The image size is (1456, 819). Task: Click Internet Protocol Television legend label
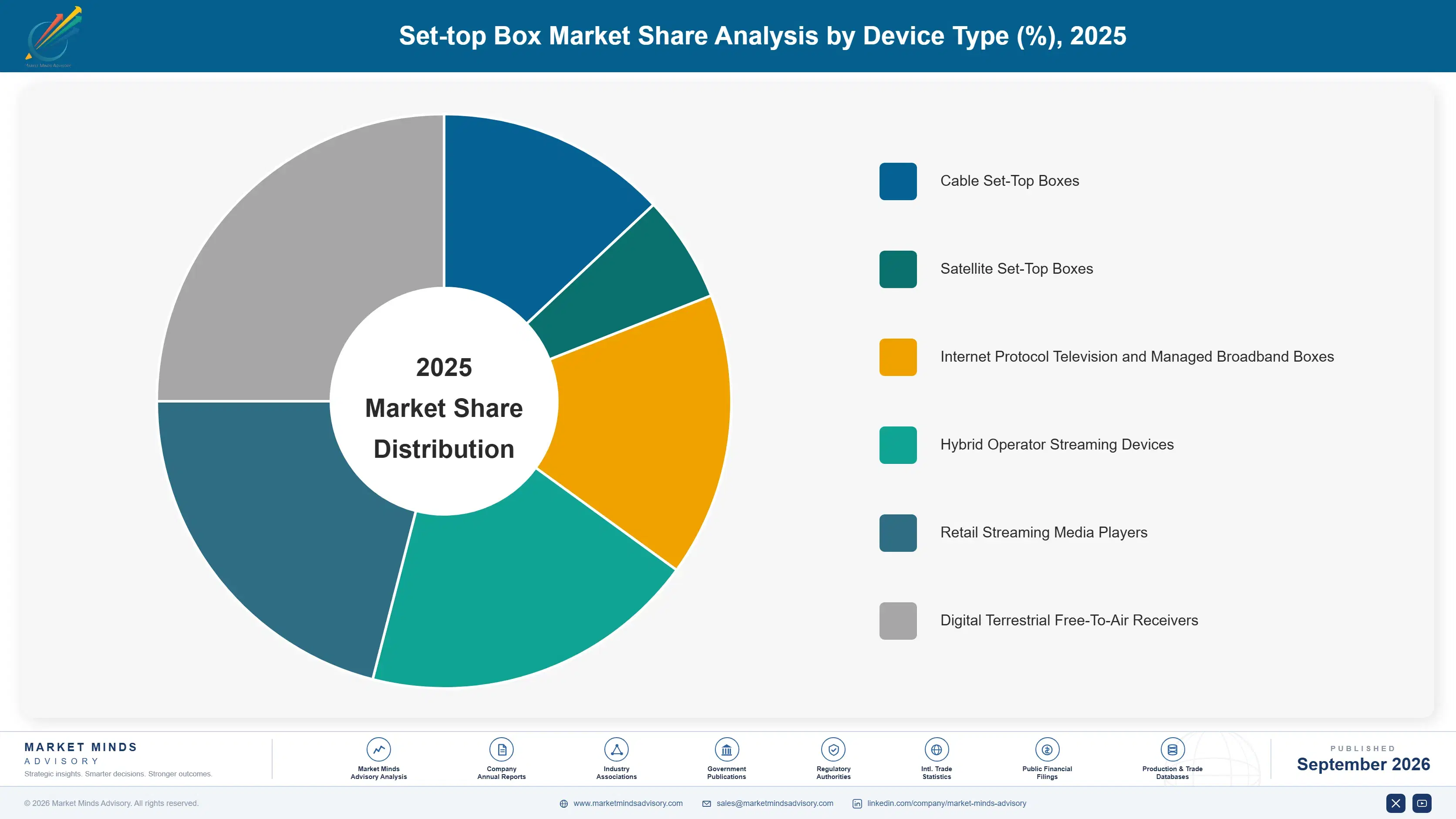tap(1137, 356)
